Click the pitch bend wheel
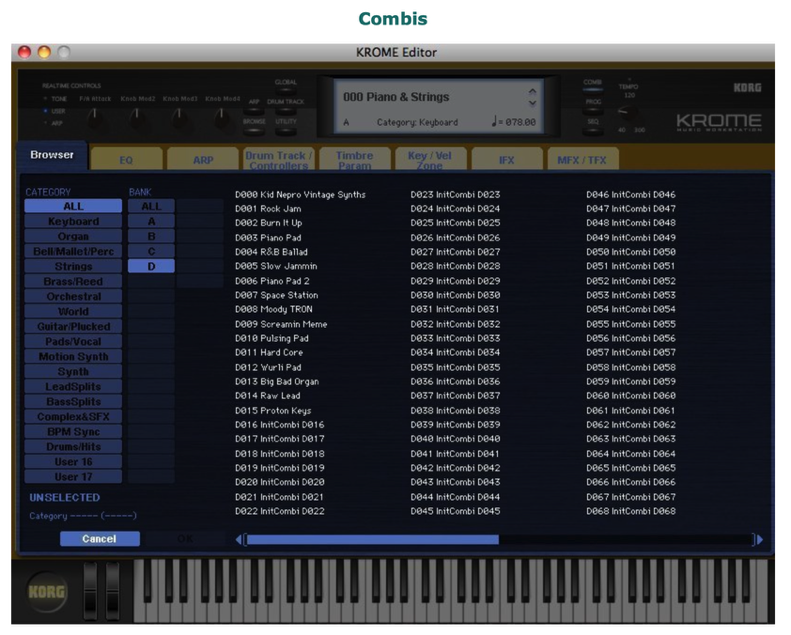Viewport: 791px width, 635px height. click(91, 590)
